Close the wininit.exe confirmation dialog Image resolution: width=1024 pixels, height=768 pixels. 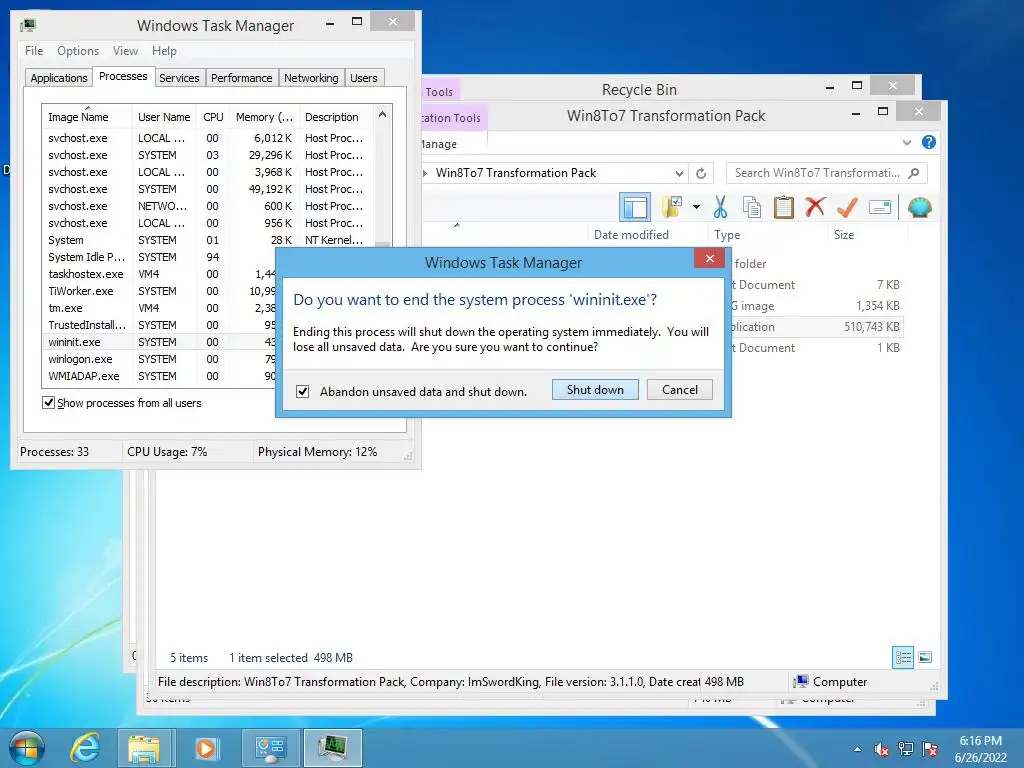click(710, 259)
